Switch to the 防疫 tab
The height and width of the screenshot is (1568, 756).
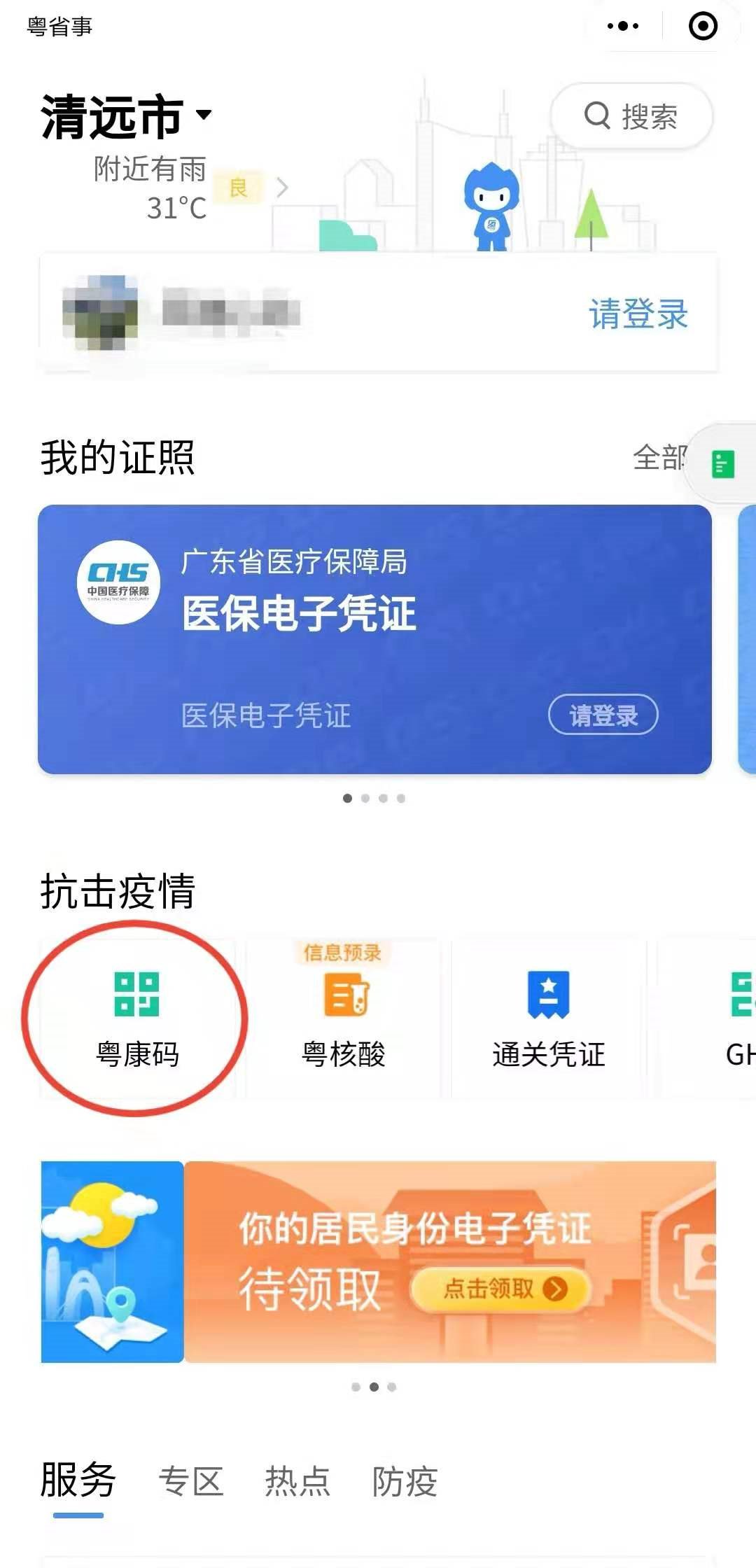405,1481
